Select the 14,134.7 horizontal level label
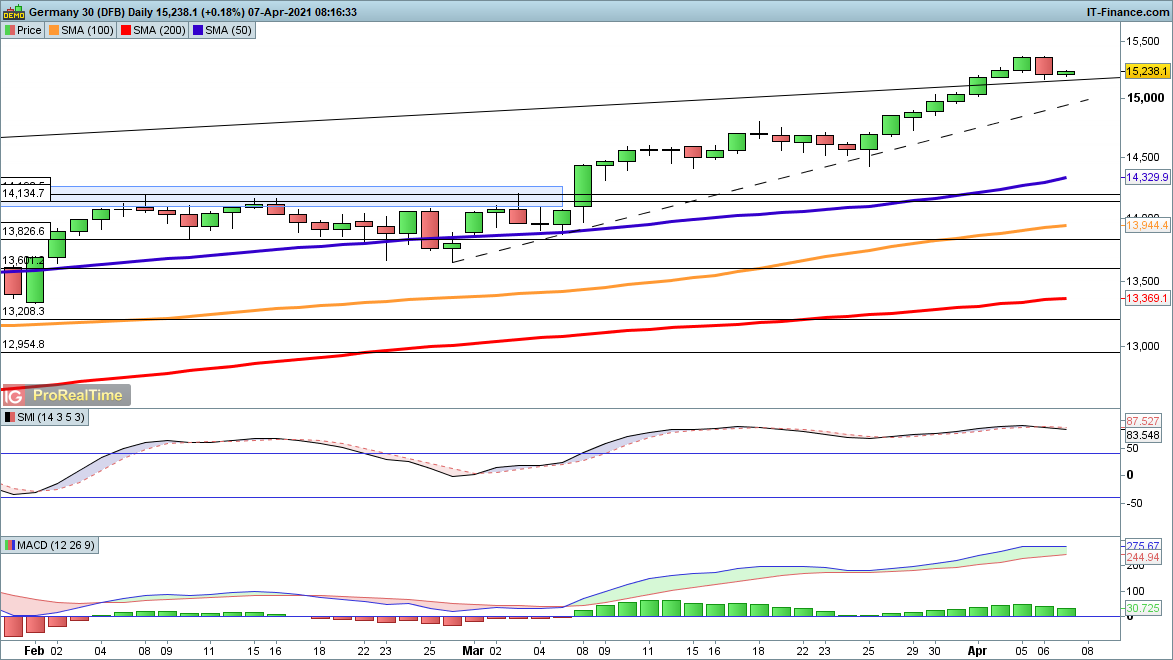The width and height of the screenshot is (1173, 660). pos(24,193)
